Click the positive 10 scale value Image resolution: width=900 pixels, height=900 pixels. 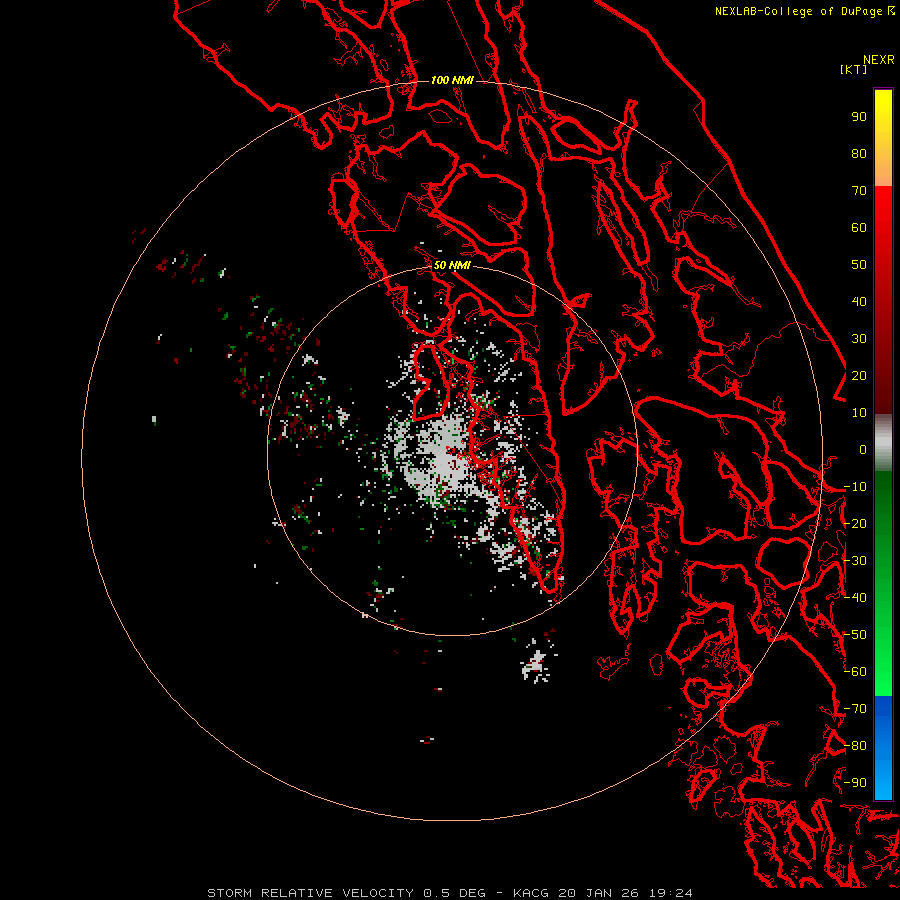(859, 413)
